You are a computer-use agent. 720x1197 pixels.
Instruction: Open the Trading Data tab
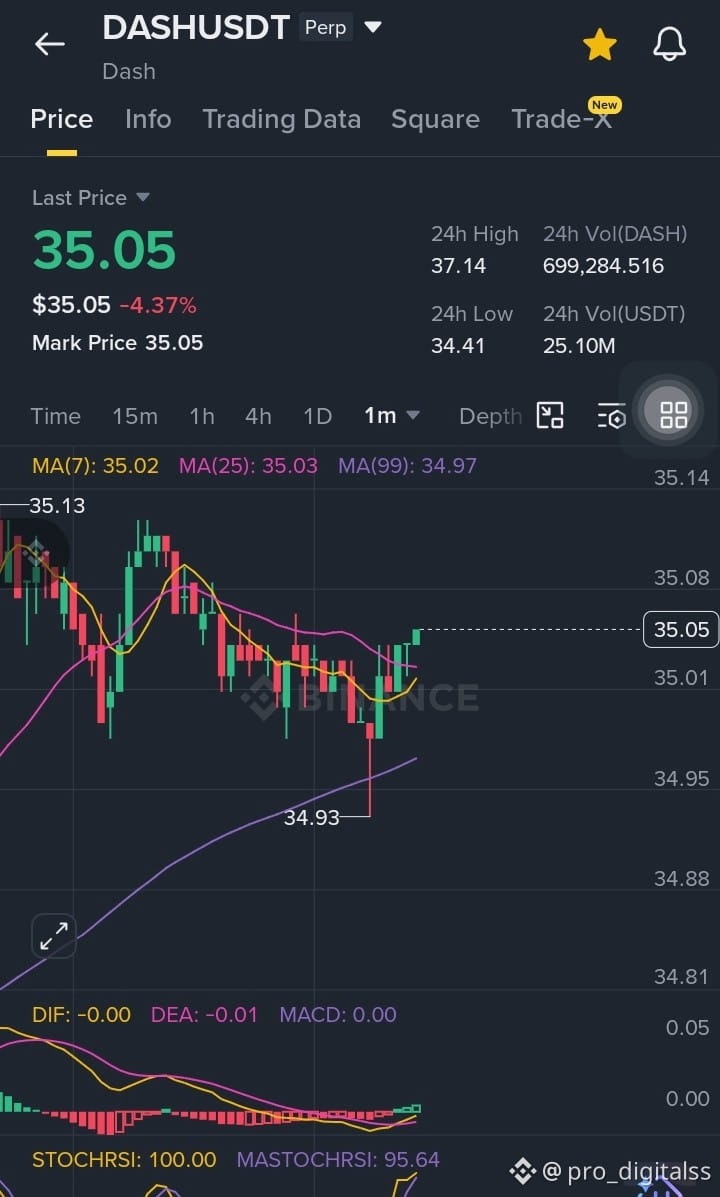coord(281,119)
